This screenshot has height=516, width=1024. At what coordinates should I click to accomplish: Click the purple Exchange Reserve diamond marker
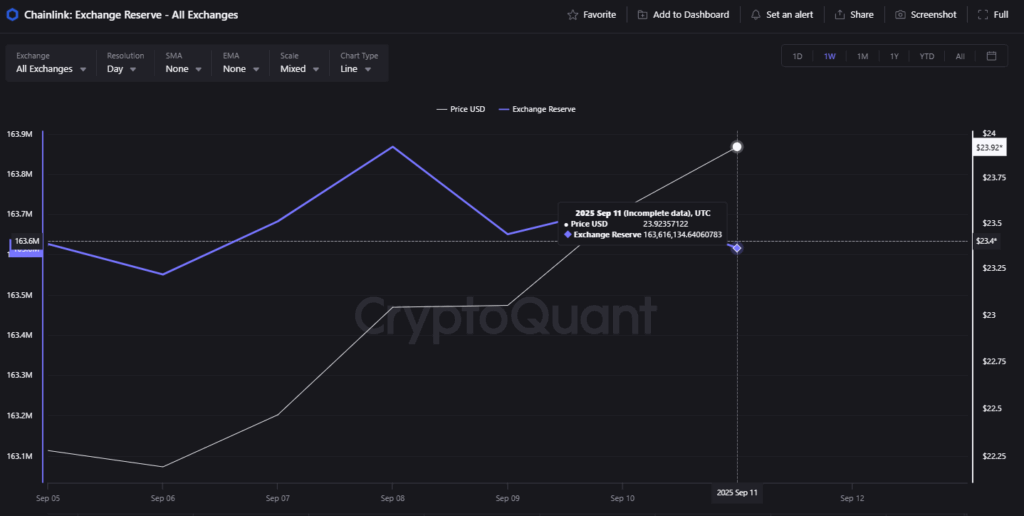737,248
